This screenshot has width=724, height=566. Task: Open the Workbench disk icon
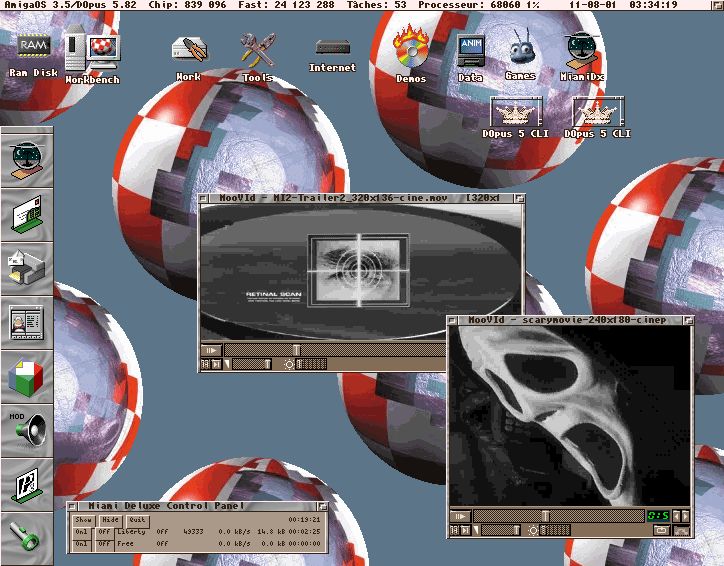tap(92, 52)
